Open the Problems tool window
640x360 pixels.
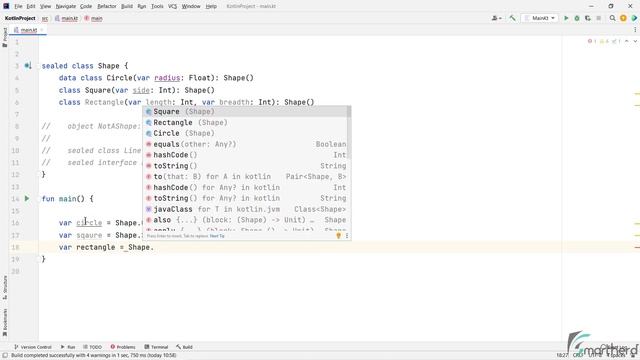pos(123,347)
